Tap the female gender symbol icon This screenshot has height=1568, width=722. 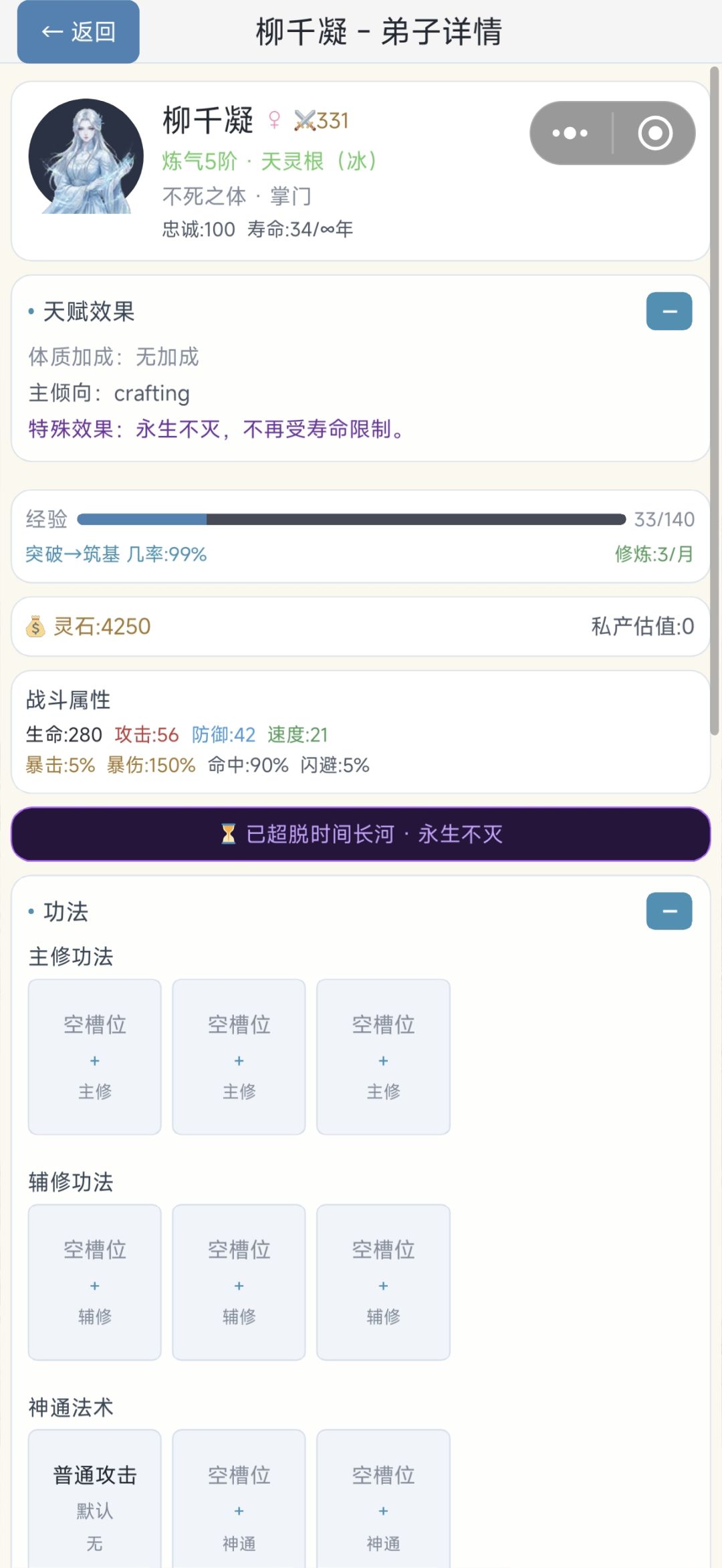(x=274, y=120)
